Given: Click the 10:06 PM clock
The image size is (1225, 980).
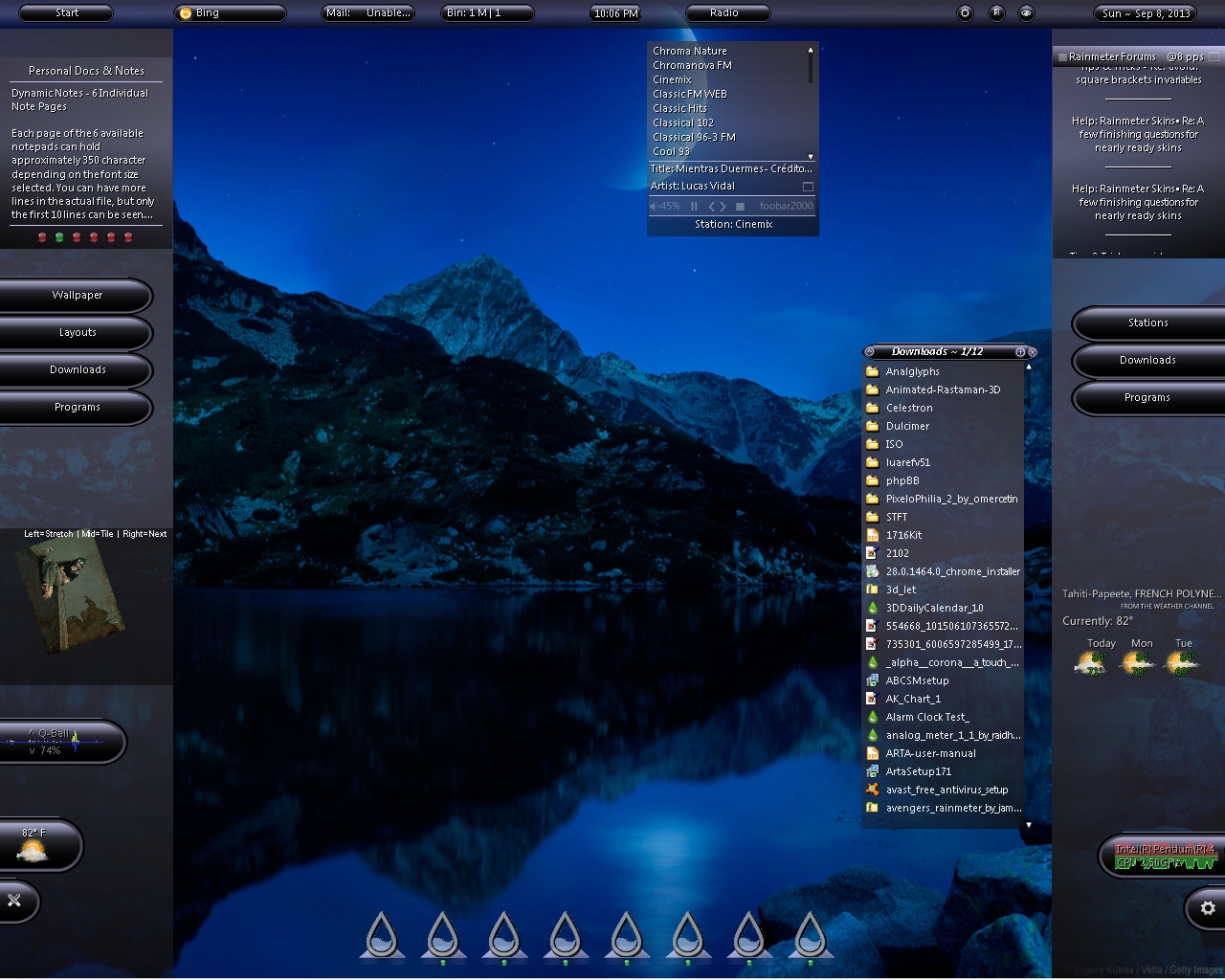Looking at the screenshot, I should click(615, 13).
